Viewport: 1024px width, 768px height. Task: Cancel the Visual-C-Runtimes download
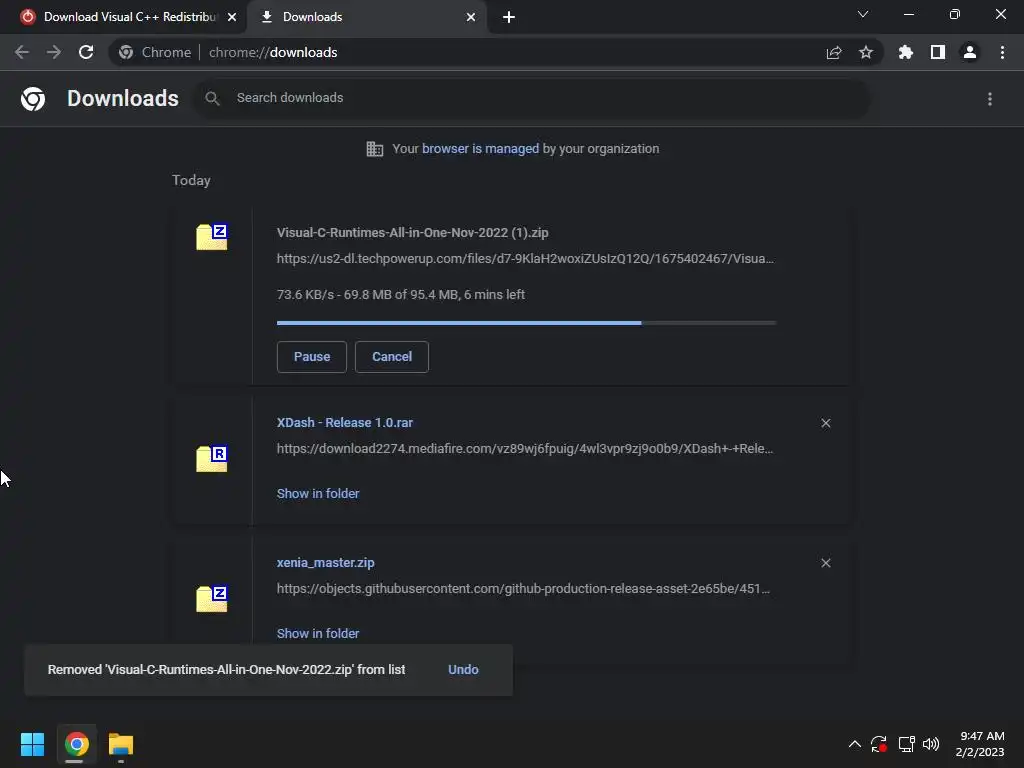[x=392, y=357]
